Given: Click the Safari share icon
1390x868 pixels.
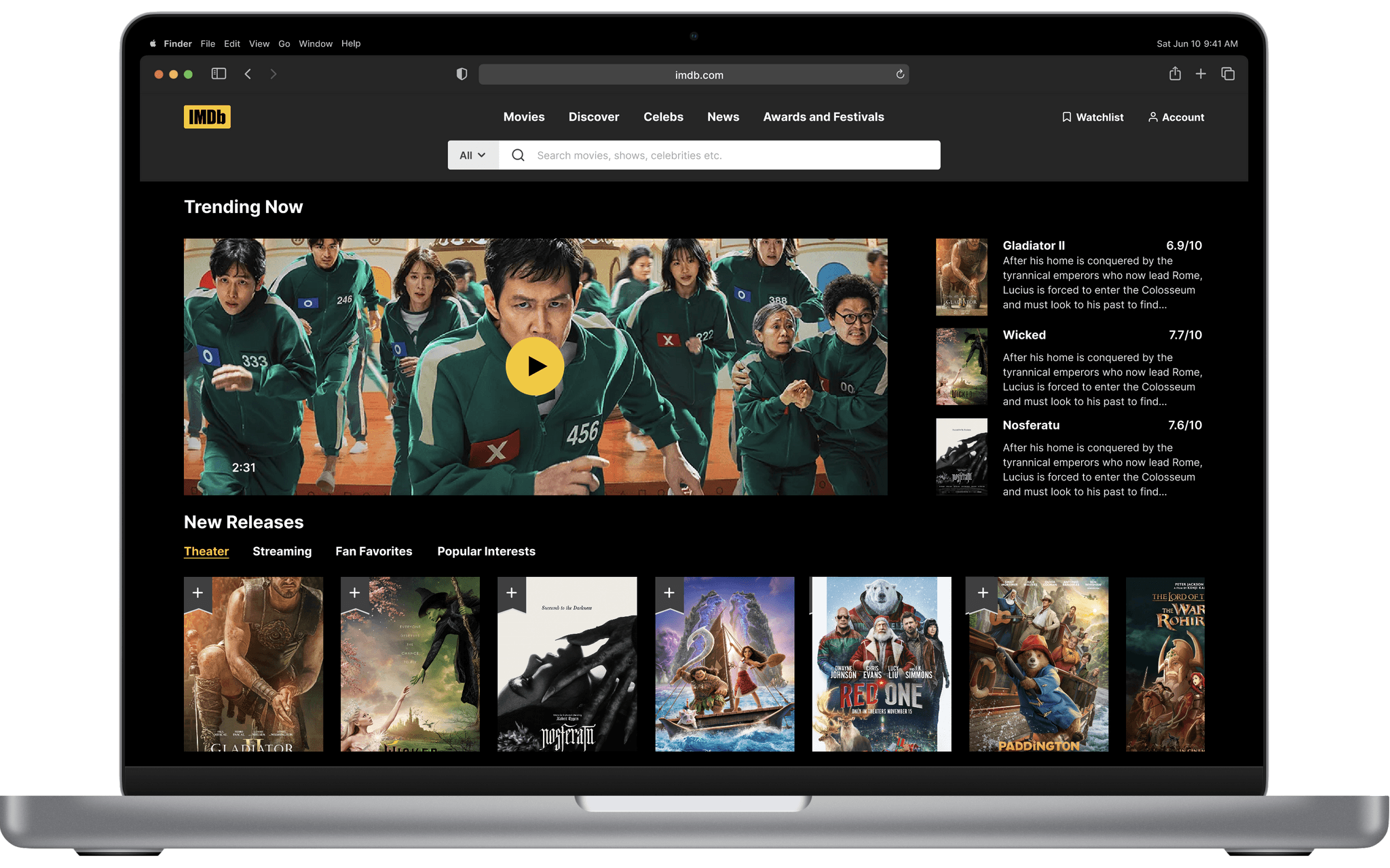Looking at the screenshot, I should [x=1175, y=74].
